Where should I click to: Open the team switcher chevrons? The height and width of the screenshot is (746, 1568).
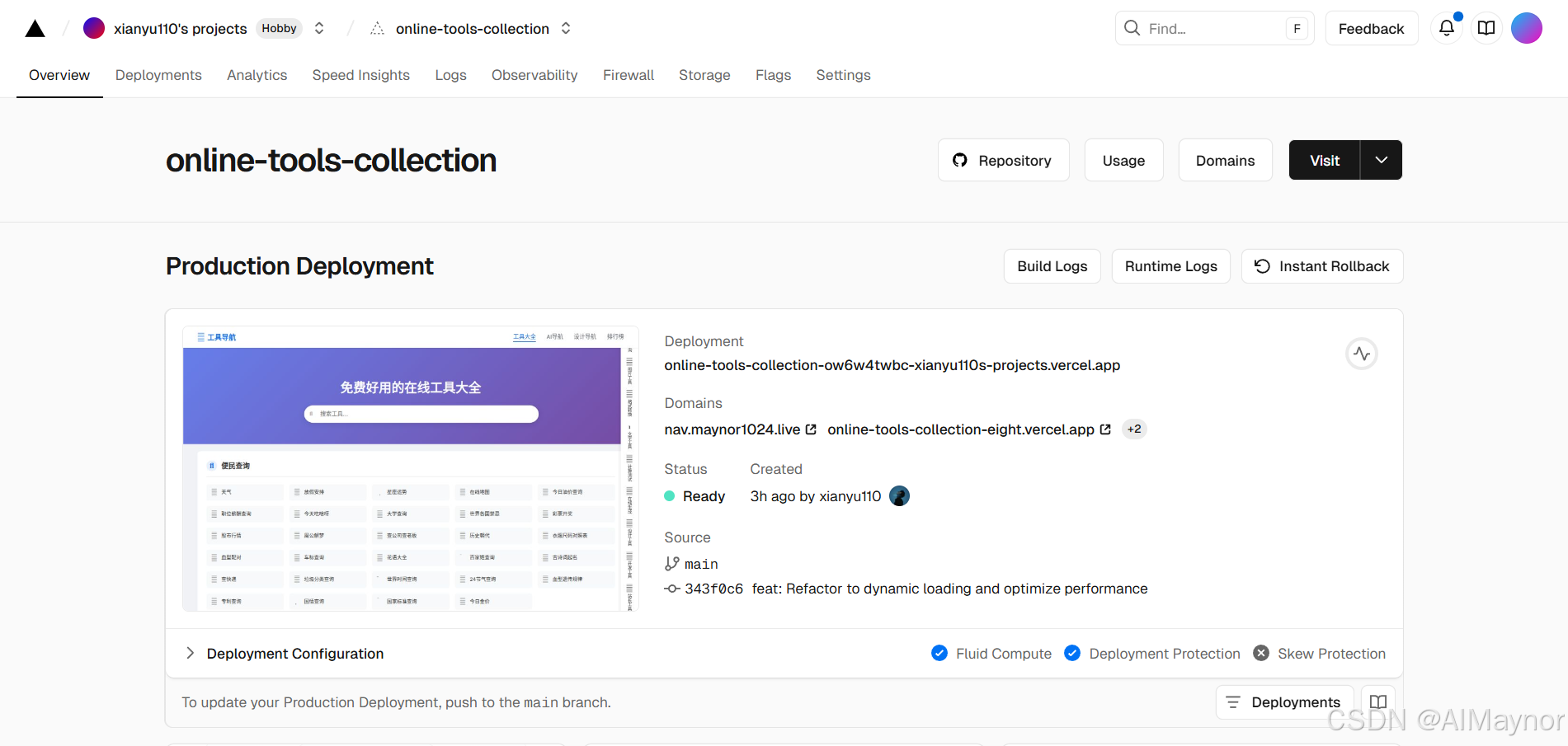(x=319, y=28)
